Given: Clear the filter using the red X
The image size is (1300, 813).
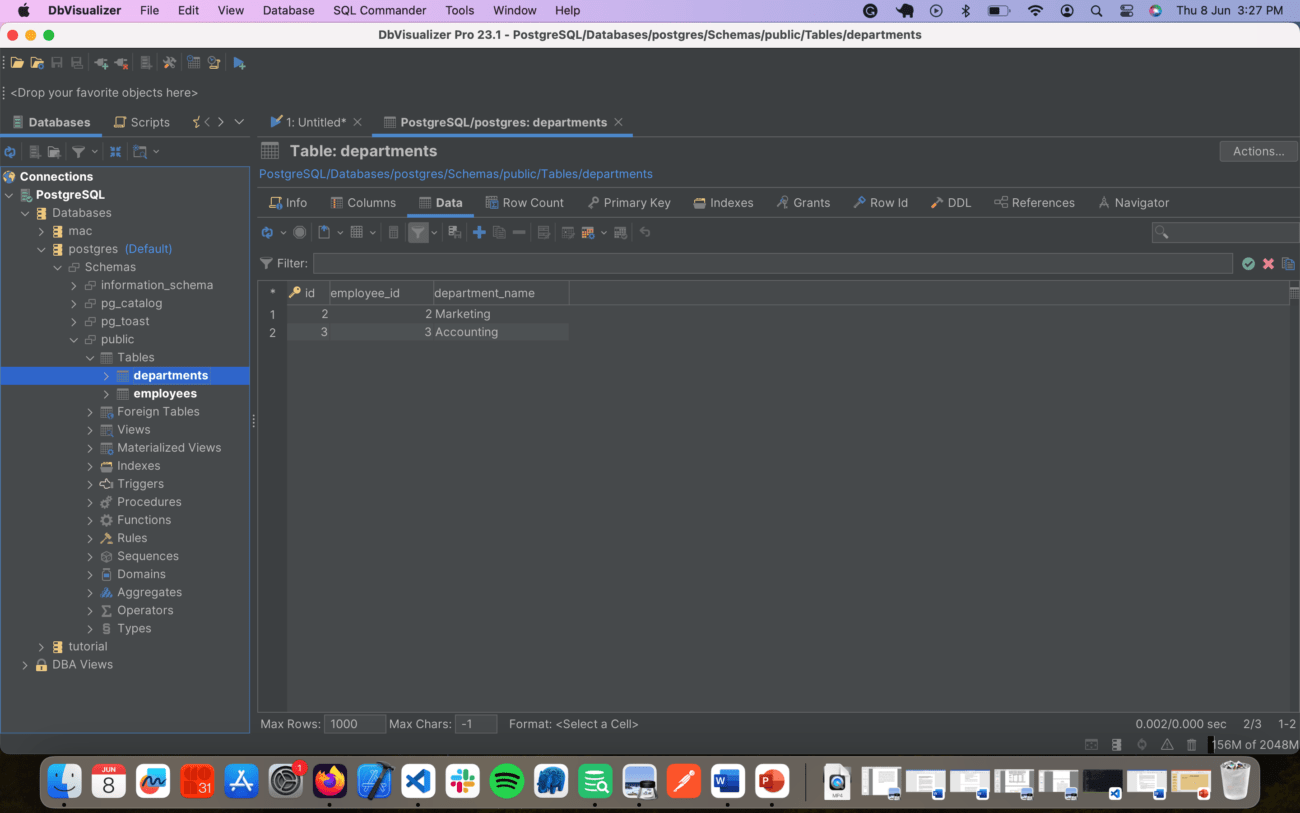Looking at the screenshot, I should [1268, 263].
